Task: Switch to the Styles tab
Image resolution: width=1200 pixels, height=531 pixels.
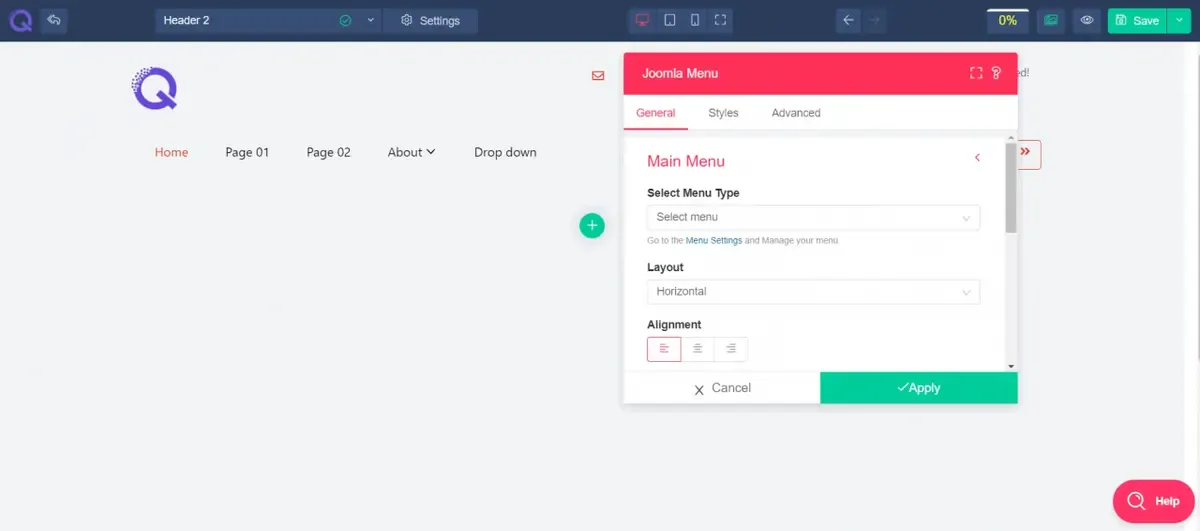Action: pyautogui.click(x=723, y=113)
